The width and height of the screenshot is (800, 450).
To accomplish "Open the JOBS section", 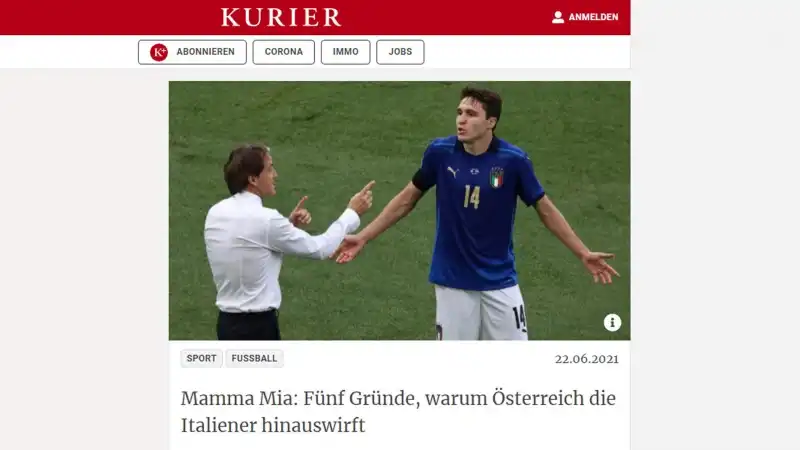I will [400, 52].
